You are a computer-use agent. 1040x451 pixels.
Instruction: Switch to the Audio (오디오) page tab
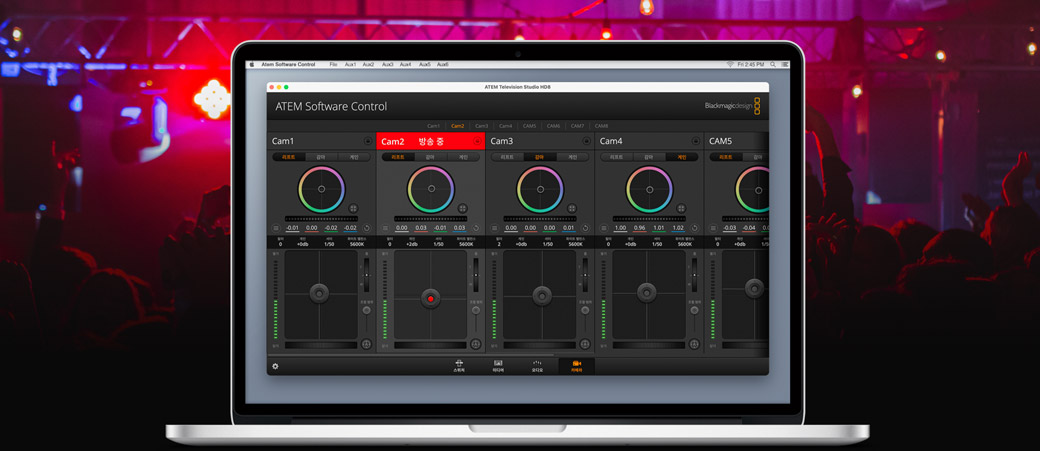coord(537,366)
